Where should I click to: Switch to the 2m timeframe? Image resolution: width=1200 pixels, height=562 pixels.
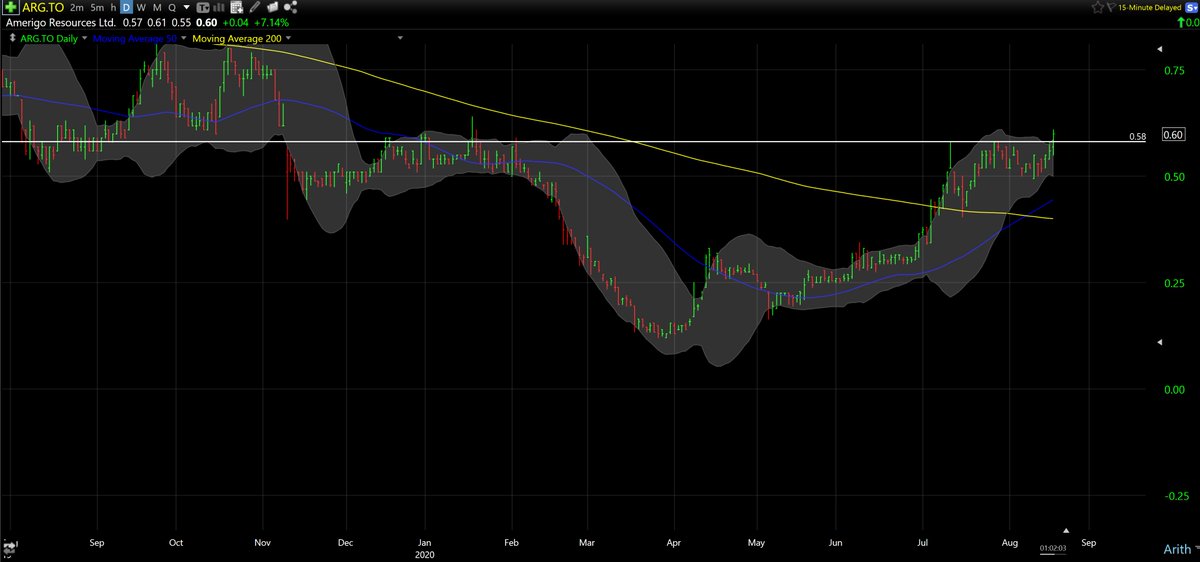tap(77, 8)
